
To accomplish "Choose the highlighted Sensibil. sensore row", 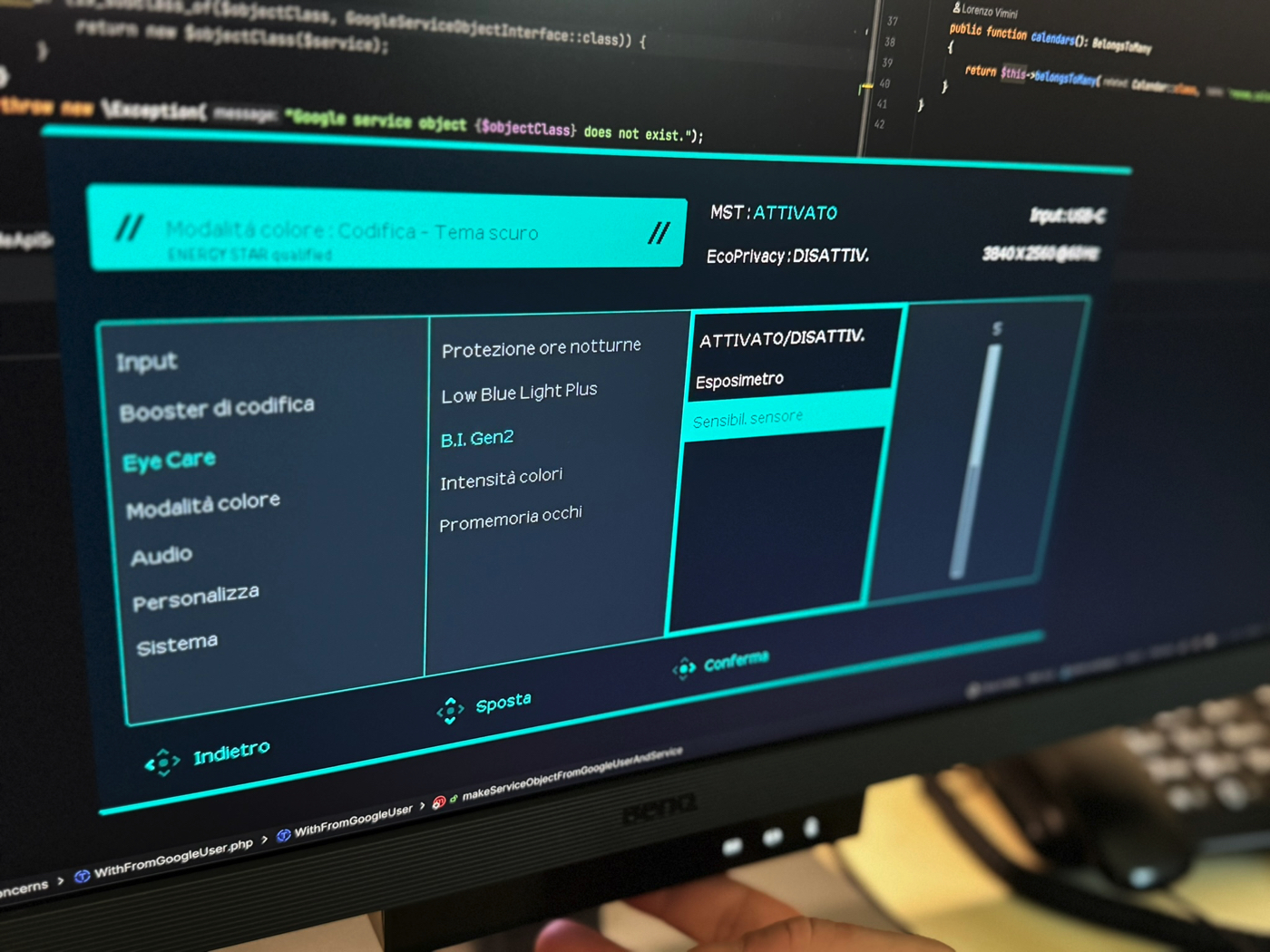I will [786, 417].
